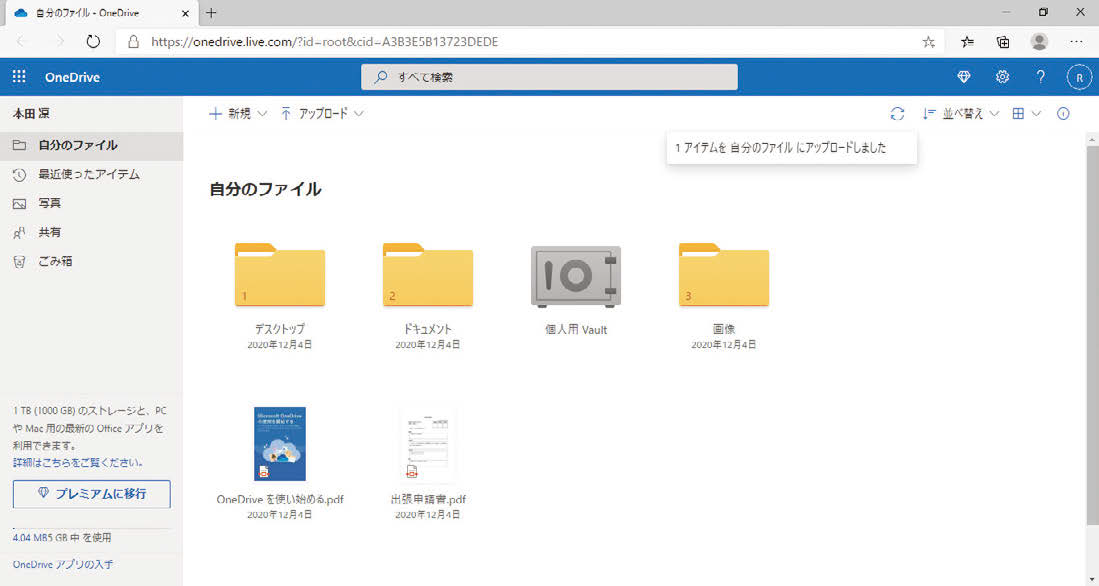
Task: Open the 出張申請書.pdf file thumbnail
Action: click(428, 443)
